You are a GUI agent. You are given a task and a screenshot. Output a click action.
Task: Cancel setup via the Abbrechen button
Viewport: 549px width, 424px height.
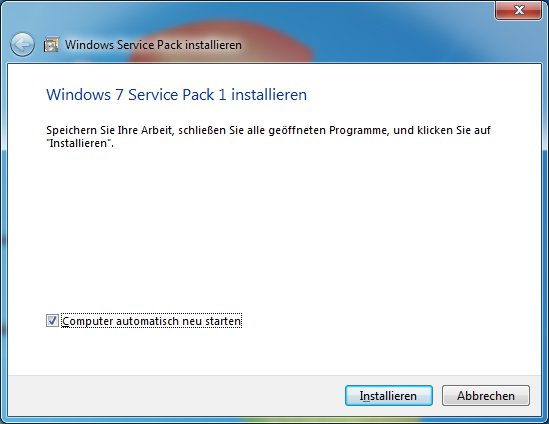pyautogui.click(x=486, y=396)
